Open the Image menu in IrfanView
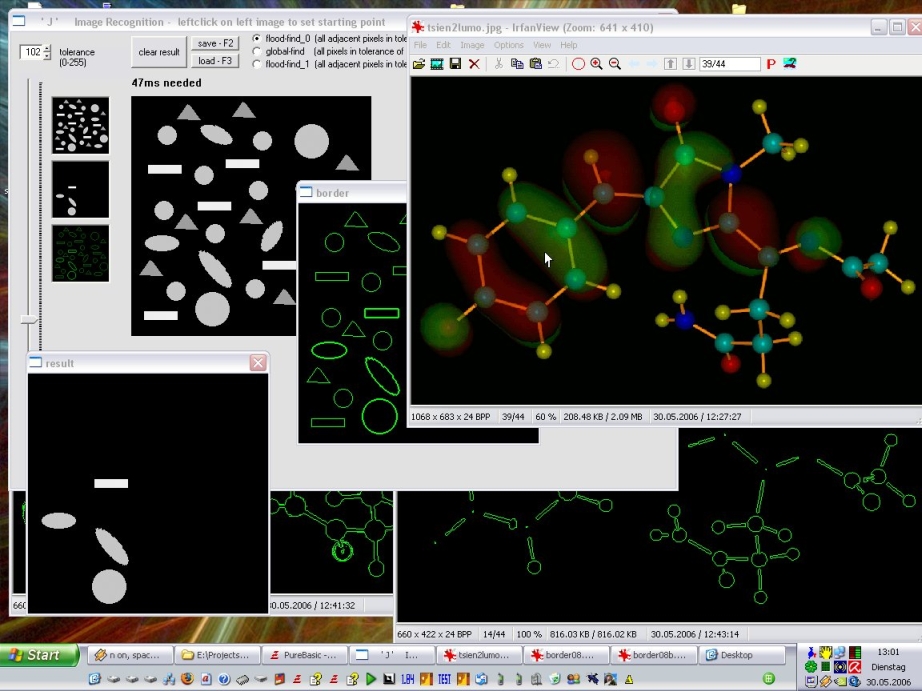 [472, 45]
